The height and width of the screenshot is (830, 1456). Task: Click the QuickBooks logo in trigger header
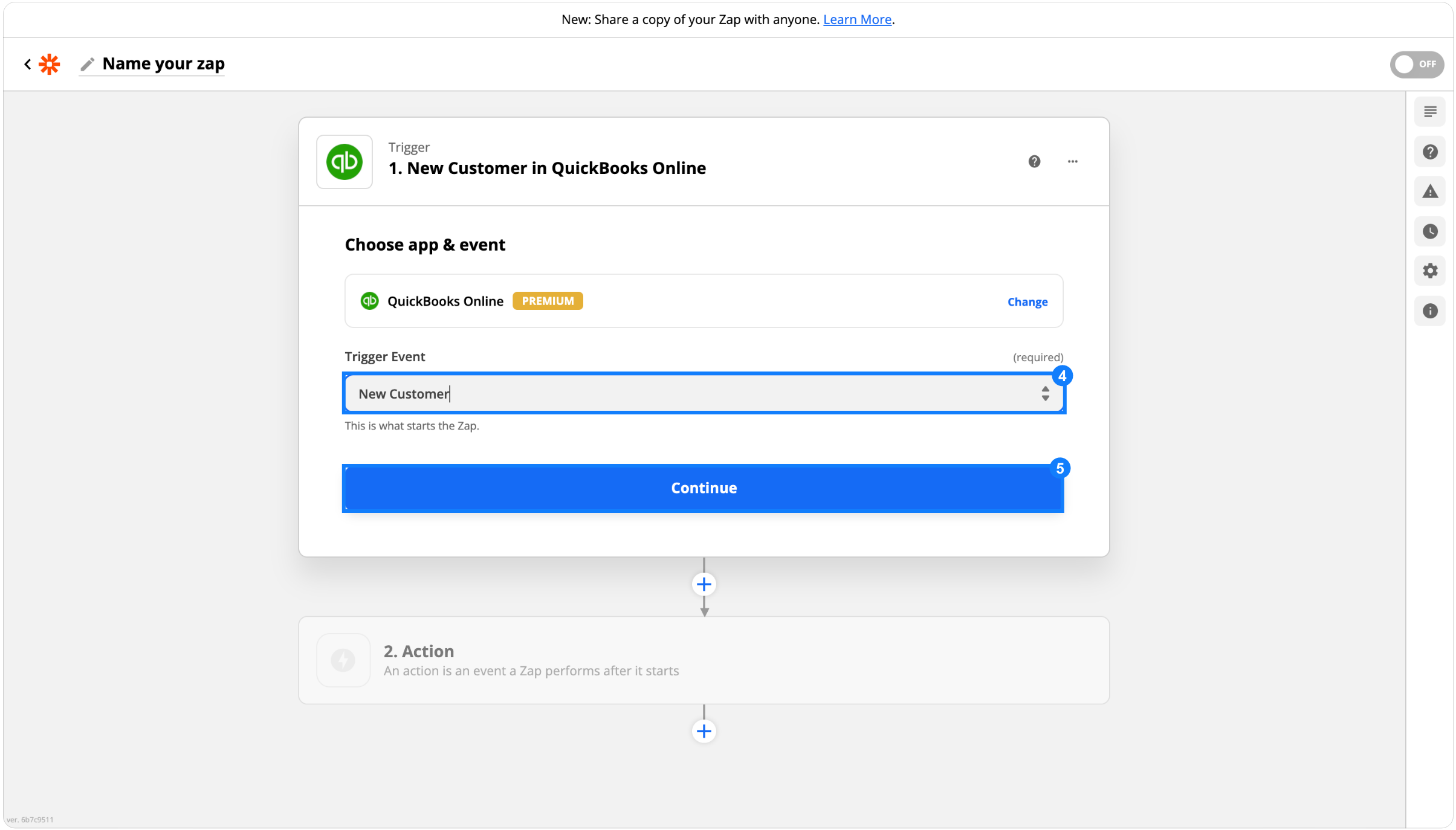pyautogui.click(x=345, y=162)
